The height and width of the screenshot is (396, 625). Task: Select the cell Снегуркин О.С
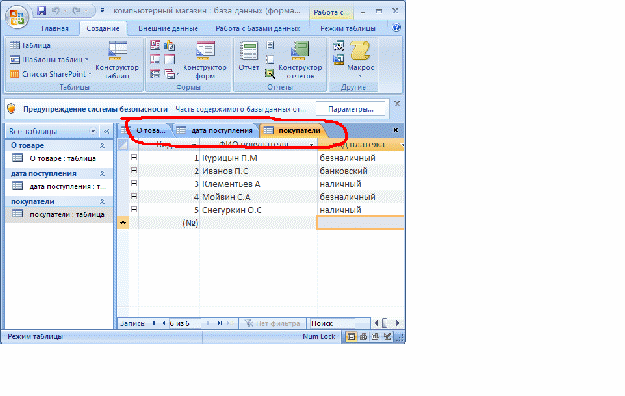tap(258, 210)
